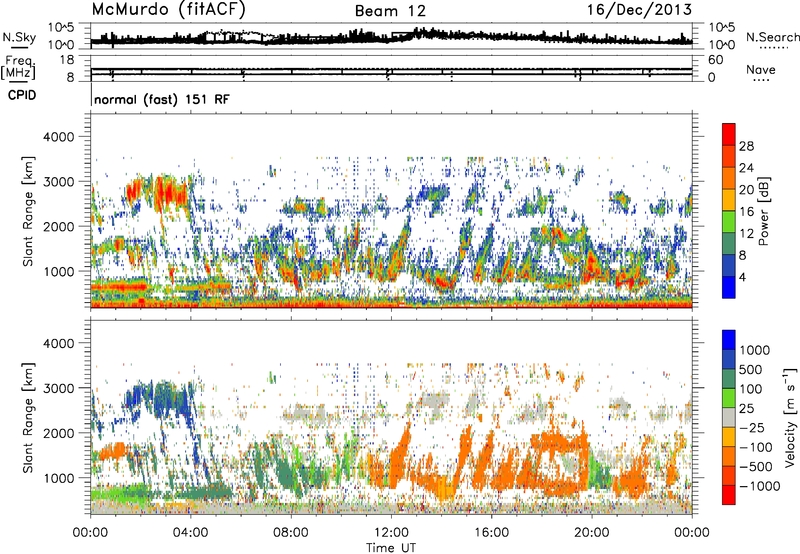Click the "Nave" legend label
Viewport: 800px width, 554px height.
point(761,69)
